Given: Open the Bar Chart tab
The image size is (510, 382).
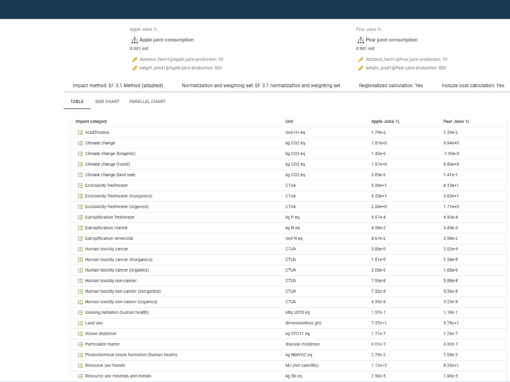Looking at the screenshot, I should [107, 101].
